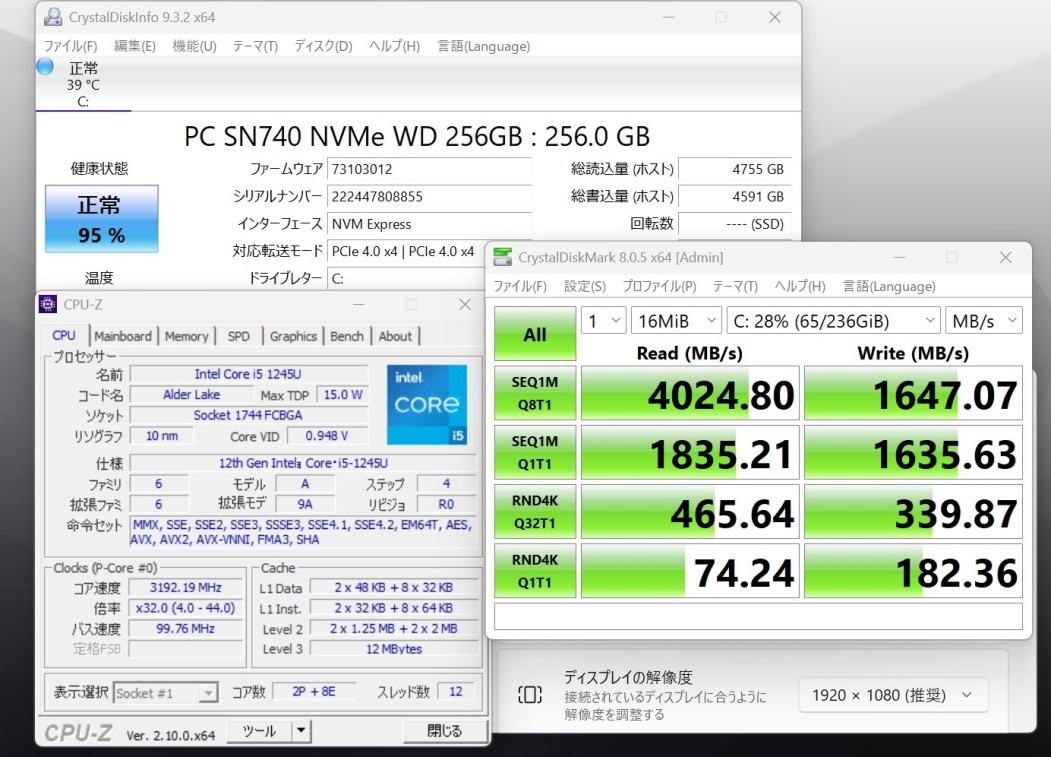
Task: Open テーマ(T) menu in CrystalDiskInfo
Action: tap(255, 46)
